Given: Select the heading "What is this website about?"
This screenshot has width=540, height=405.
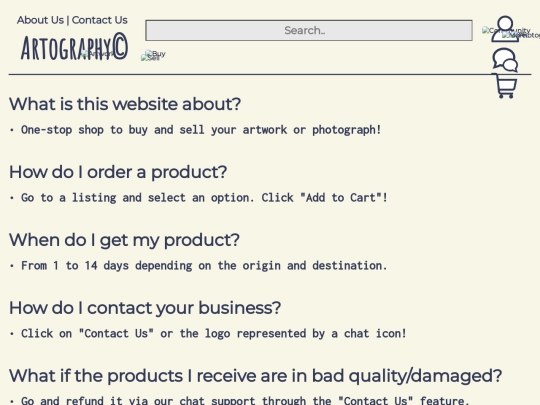Looking at the screenshot, I should click(125, 104).
